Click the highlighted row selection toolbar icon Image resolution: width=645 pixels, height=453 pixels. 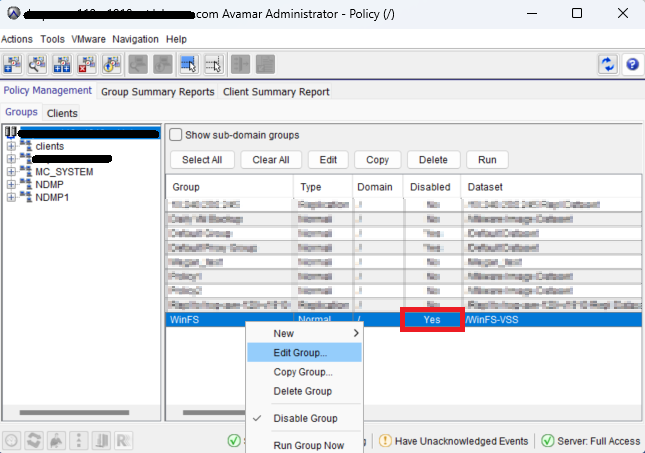pyautogui.click(x=188, y=64)
